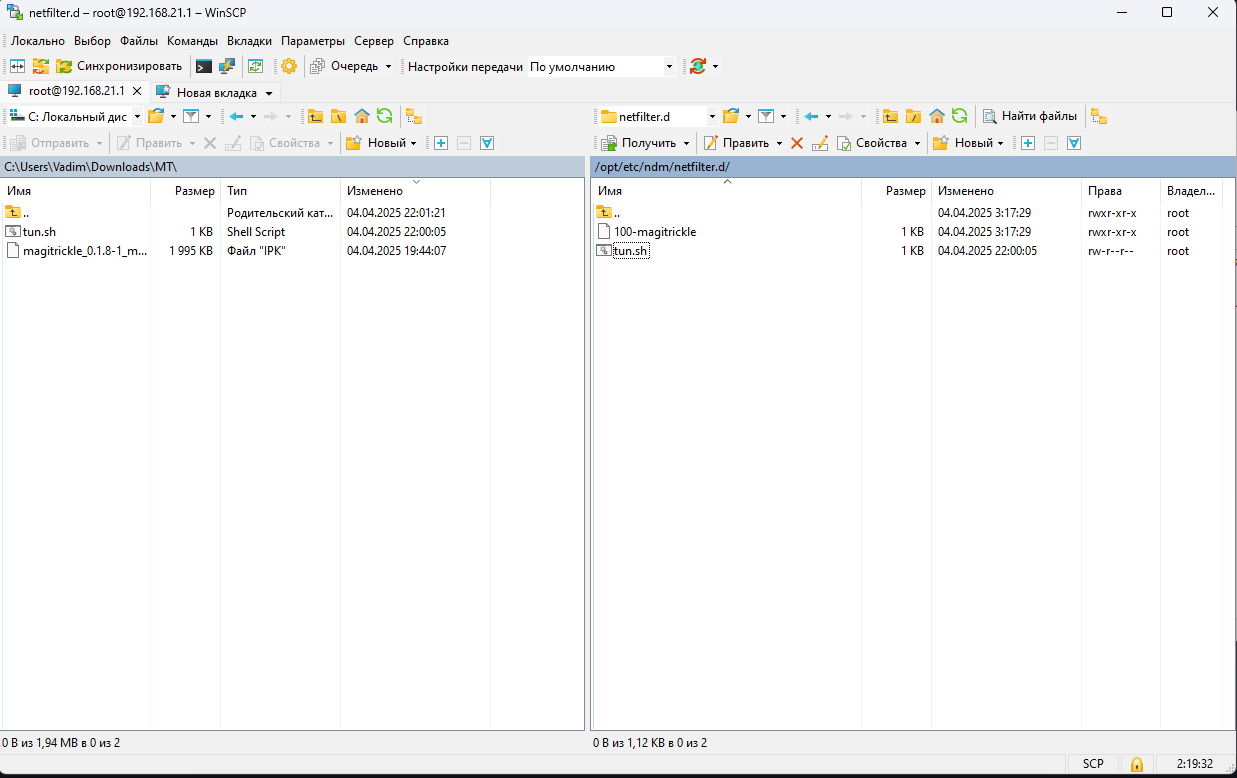Expand the local Новый dropdown arrow

pyautogui.click(x=413, y=143)
